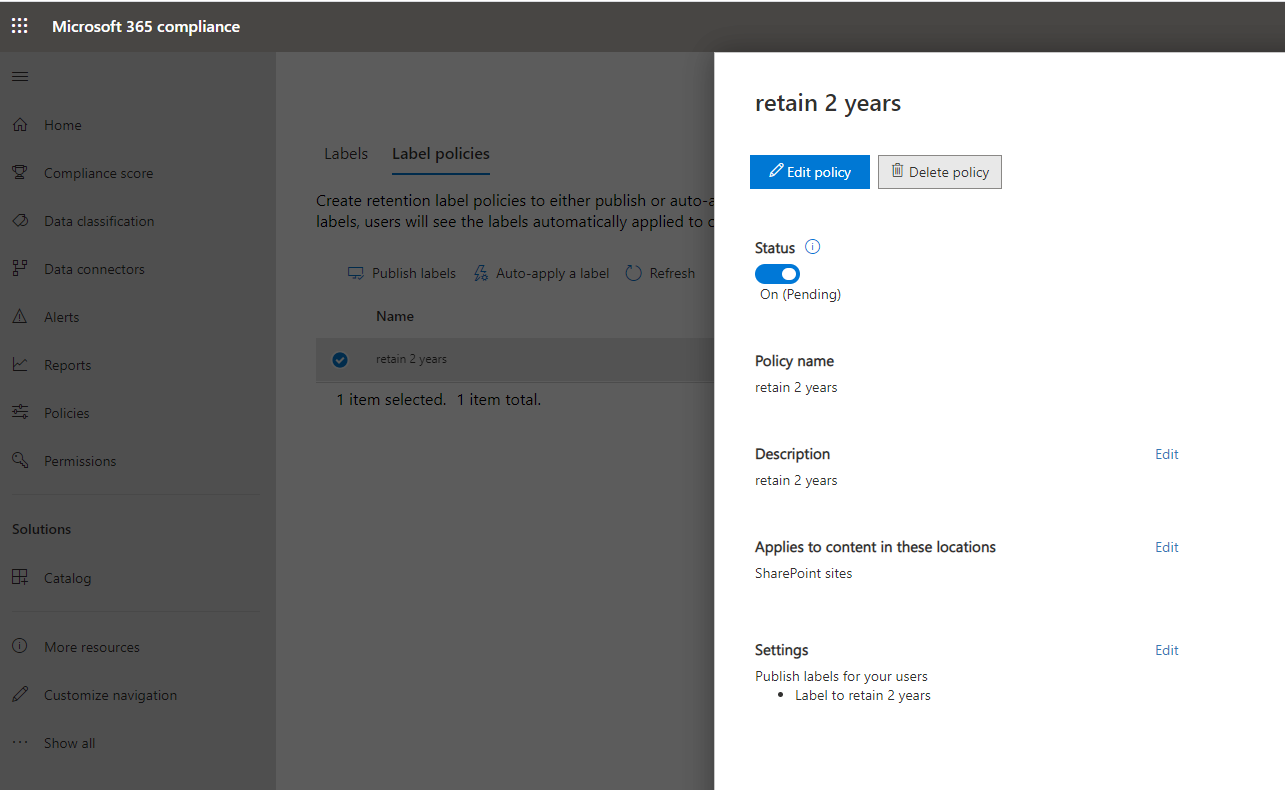1285x790 pixels.
Task: Click the SharePoint sites location text
Action: [x=804, y=573]
